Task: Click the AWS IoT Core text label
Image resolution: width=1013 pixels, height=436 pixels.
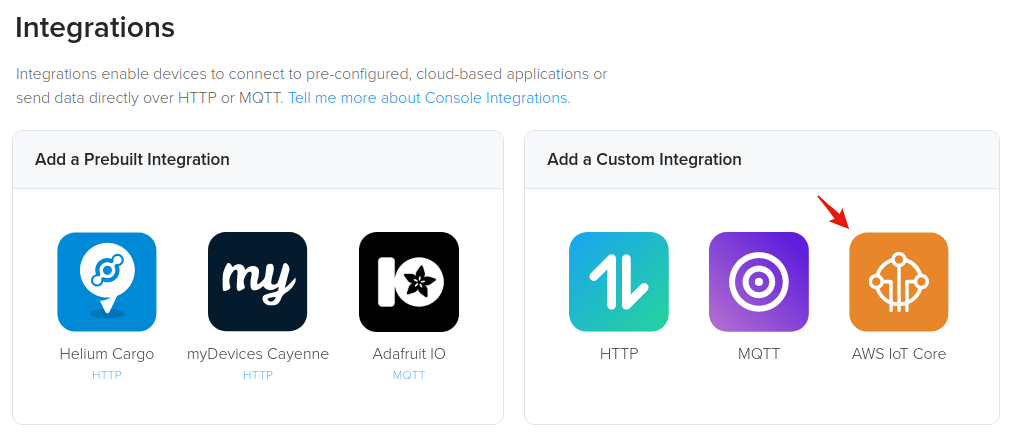Action: 898,354
